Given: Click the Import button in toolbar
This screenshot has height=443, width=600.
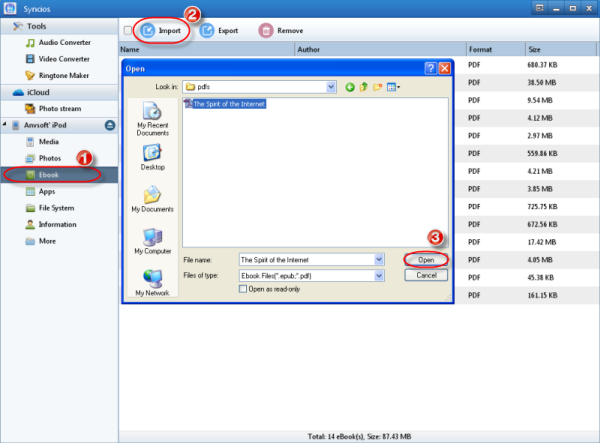Looking at the screenshot, I should coord(160,31).
